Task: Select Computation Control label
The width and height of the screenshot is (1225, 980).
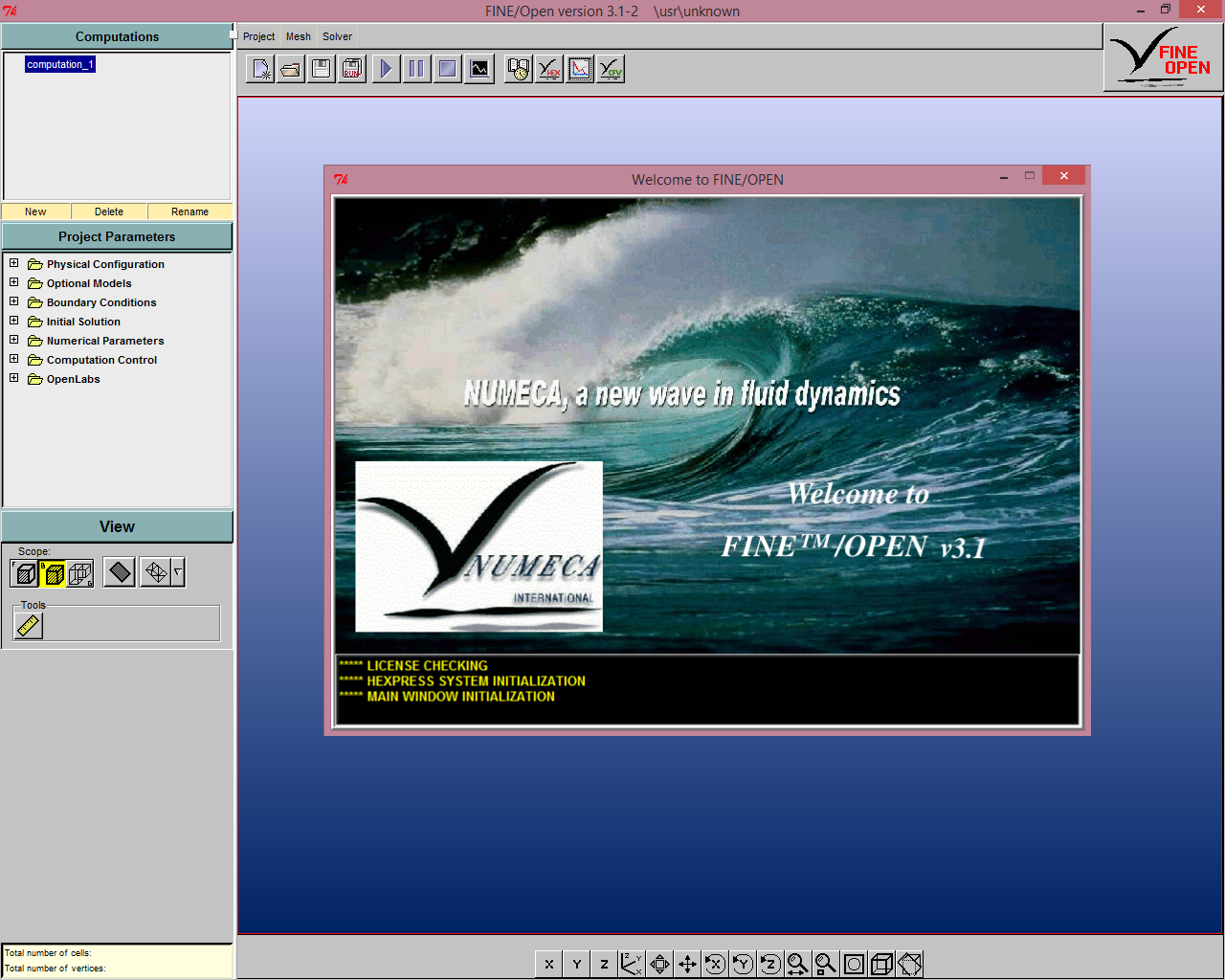Action: point(101,360)
